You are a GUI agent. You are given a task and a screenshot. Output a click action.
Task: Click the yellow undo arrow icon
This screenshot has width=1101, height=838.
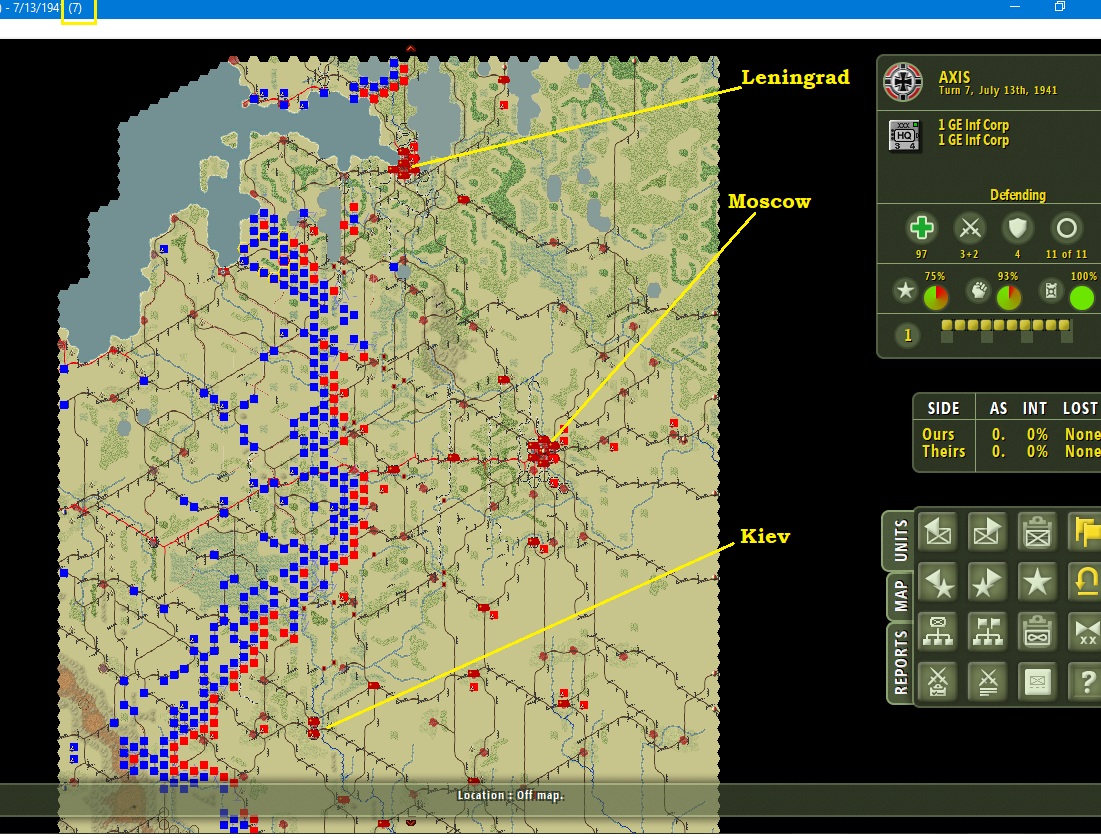1085,582
